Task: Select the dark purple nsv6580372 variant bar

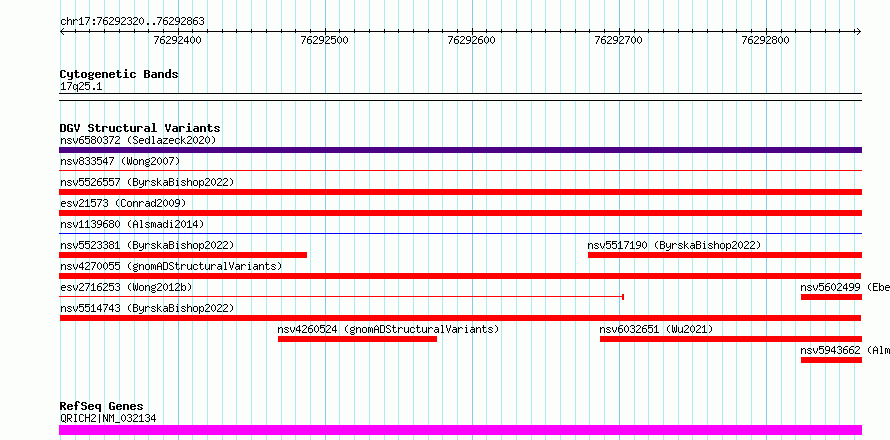Action: [x=460, y=150]
